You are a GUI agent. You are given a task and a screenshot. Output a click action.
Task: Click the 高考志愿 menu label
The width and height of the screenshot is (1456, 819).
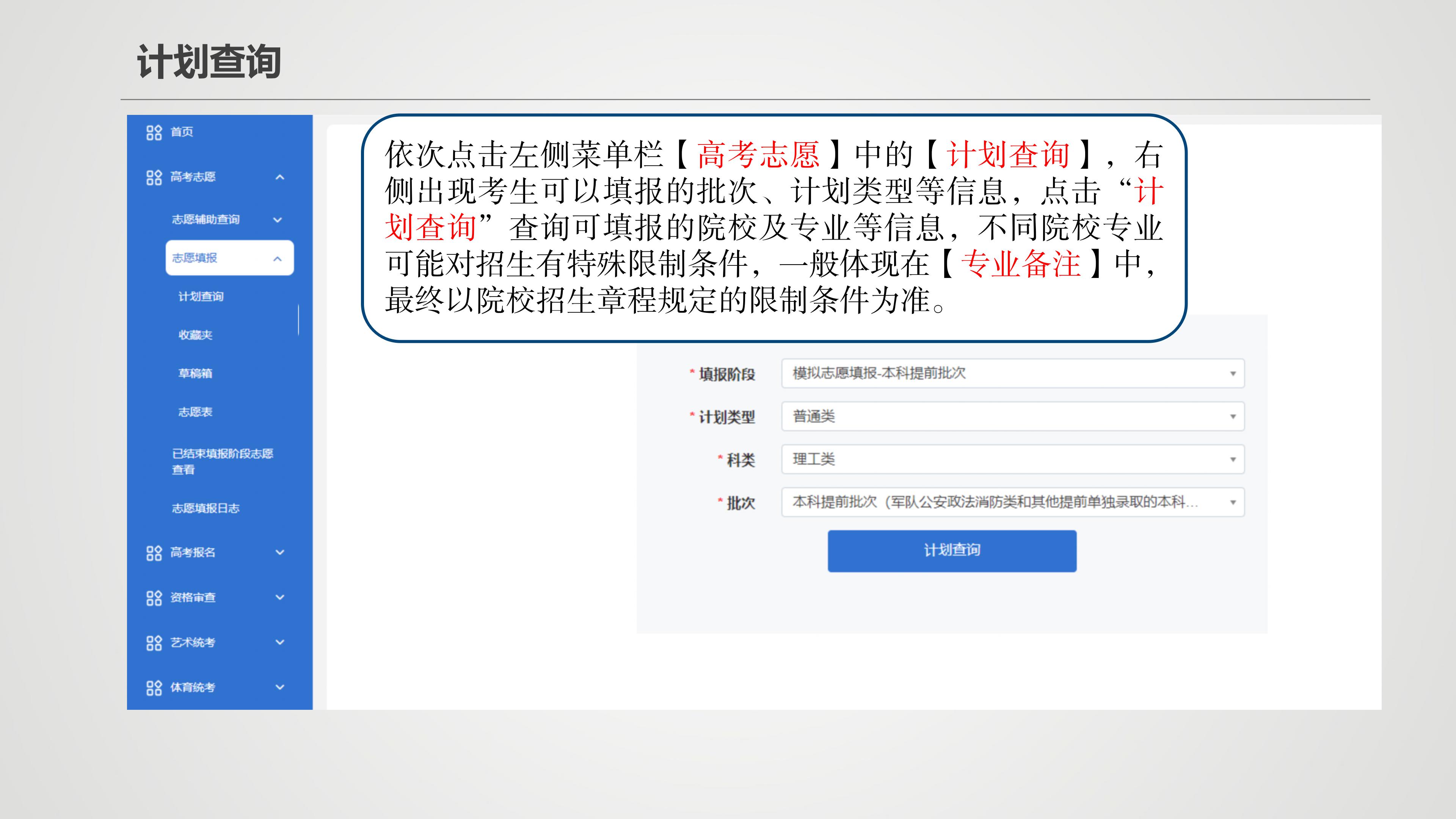point(193,177)
